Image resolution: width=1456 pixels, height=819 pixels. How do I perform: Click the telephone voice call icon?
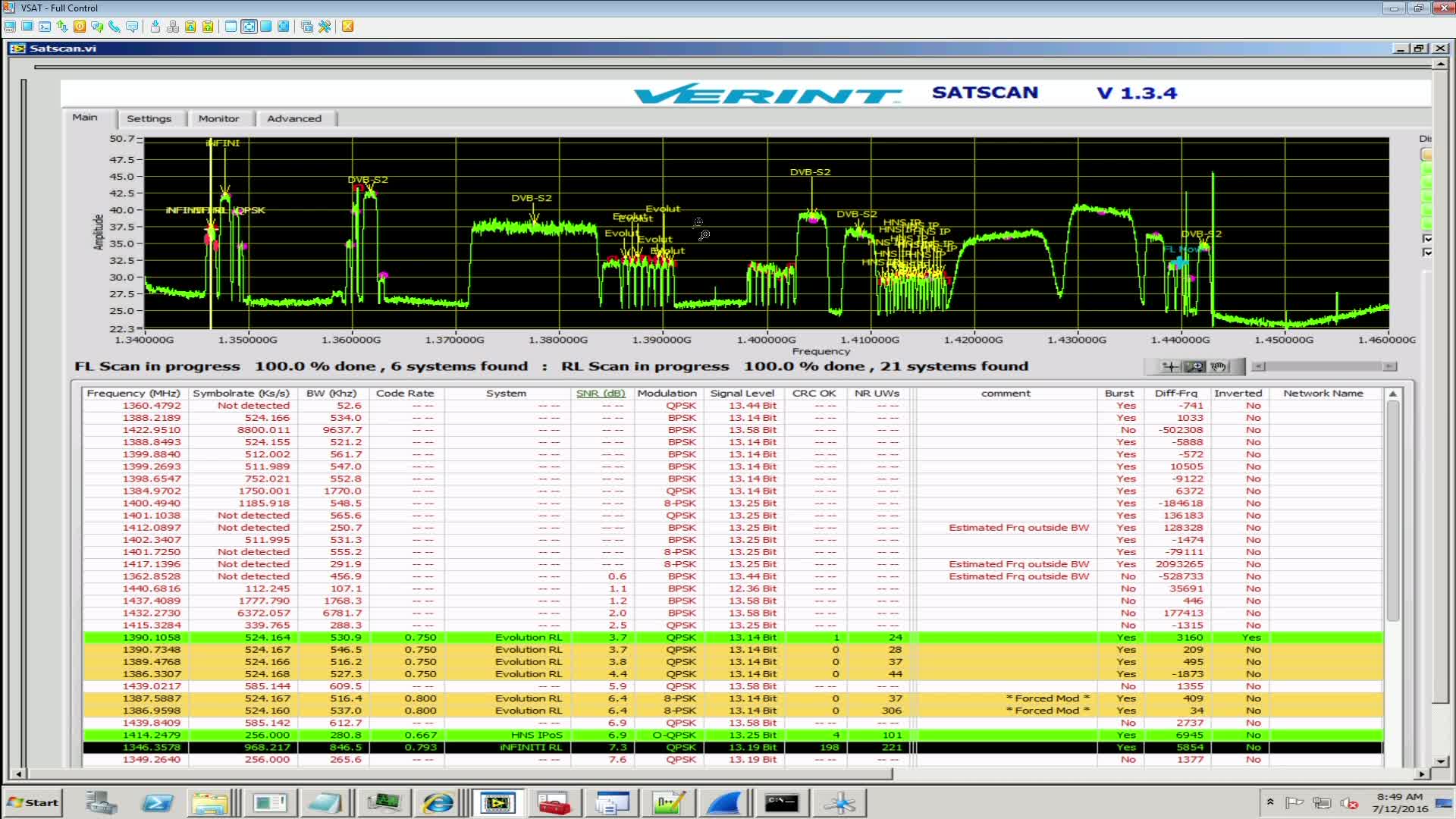pyautogui.click(x=115, y=27)
